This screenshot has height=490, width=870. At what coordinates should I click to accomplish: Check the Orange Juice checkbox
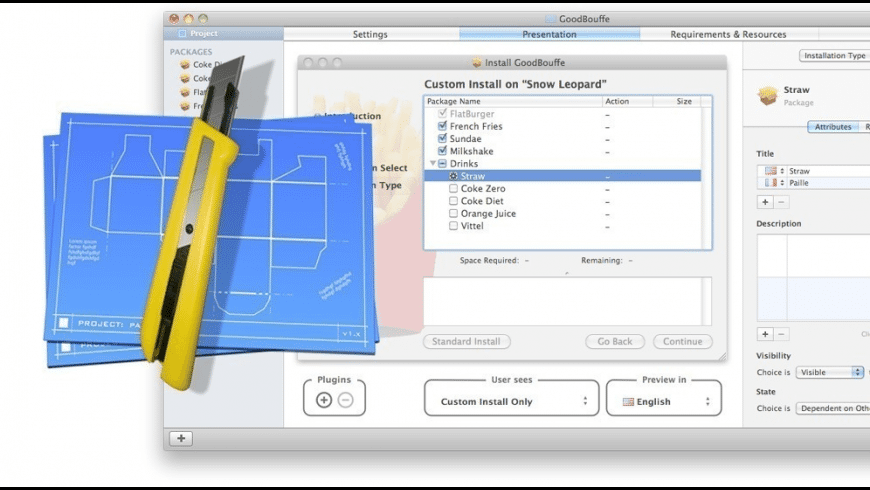(453, 213)
